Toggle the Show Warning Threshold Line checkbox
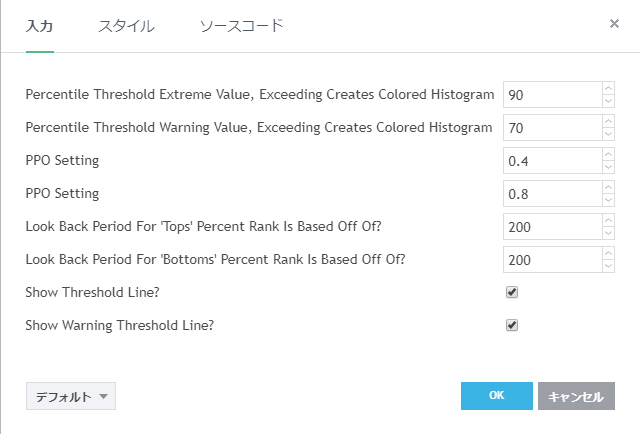Image resolution: width=640 pixels, height=434 pixels. click(x=512, y=325)
